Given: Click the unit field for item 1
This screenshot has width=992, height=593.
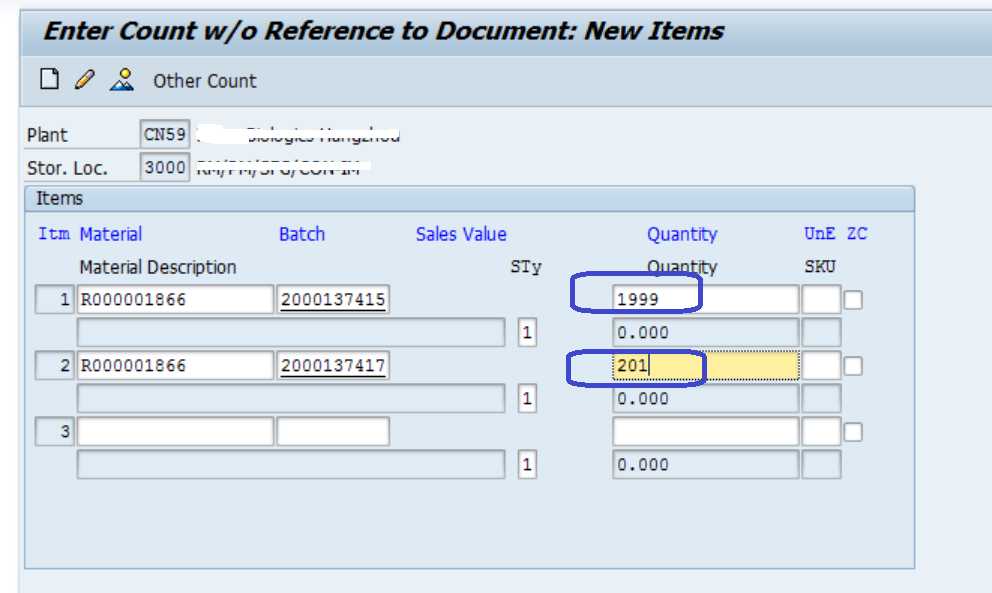Looking at the screenshot, I should point(821,299).
